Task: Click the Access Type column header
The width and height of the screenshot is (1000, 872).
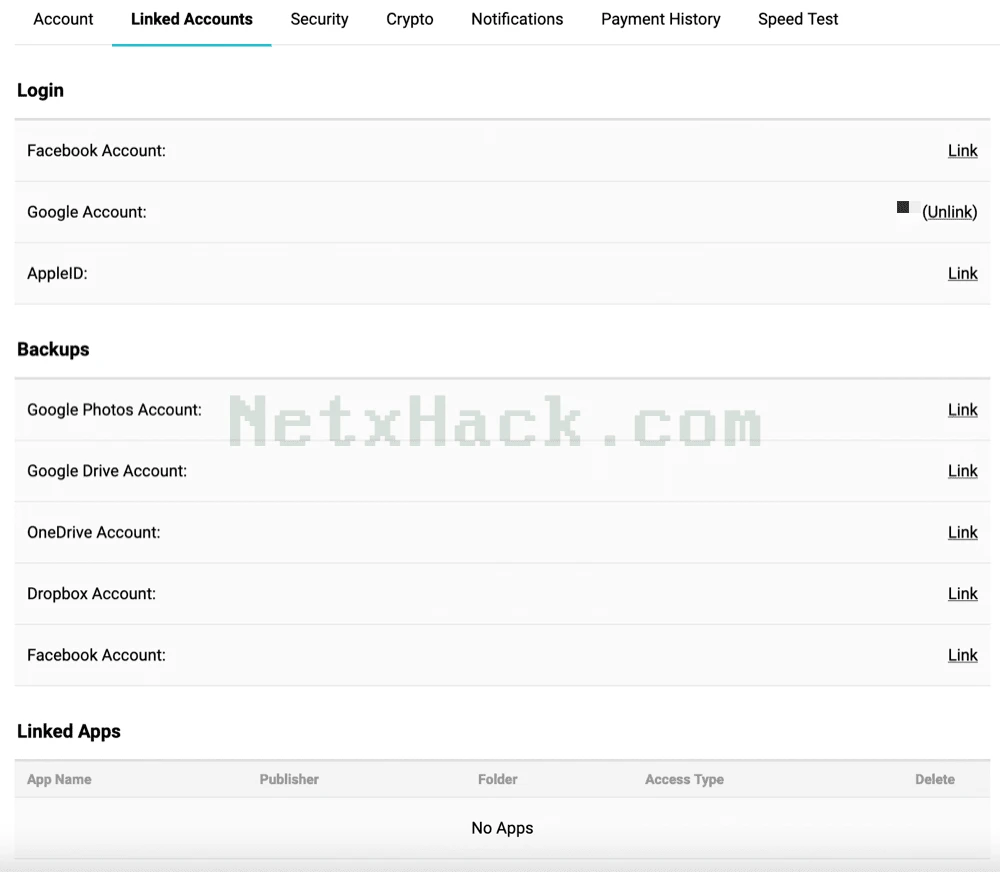Action: 684,779
